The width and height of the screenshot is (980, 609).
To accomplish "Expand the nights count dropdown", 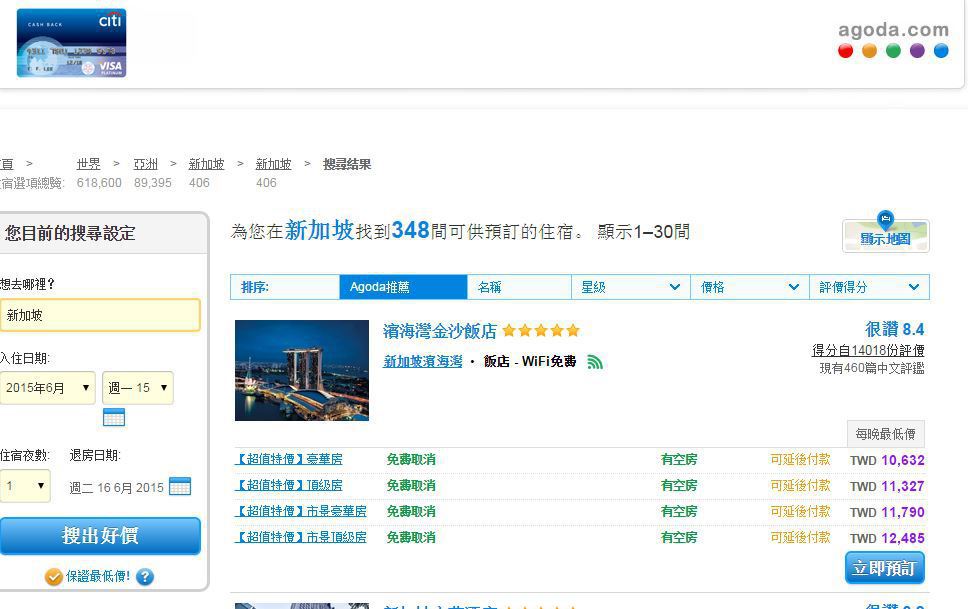I will [x=26, y=486].
